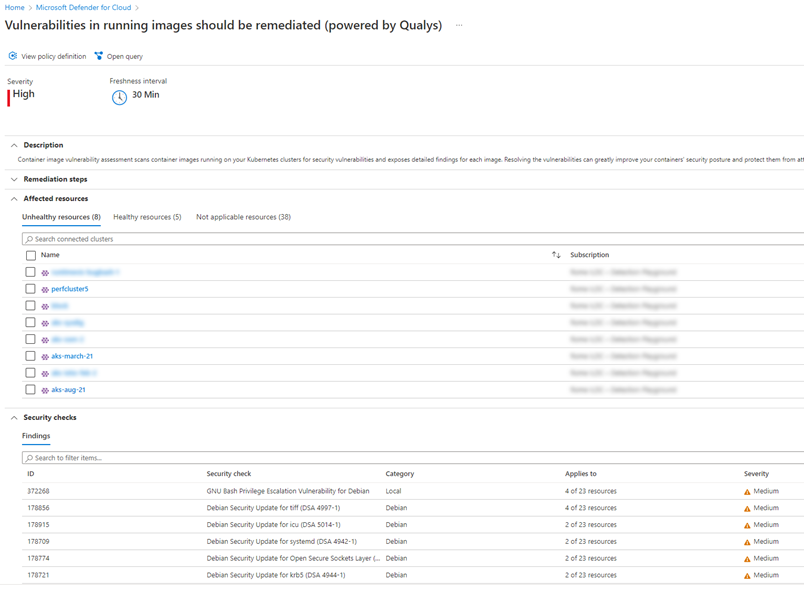The image size is (804, 591).
Task: Select GNU Bash Privilege Escalation Vulnerability row
Action: pyautogui.click(x=288, y=491)
